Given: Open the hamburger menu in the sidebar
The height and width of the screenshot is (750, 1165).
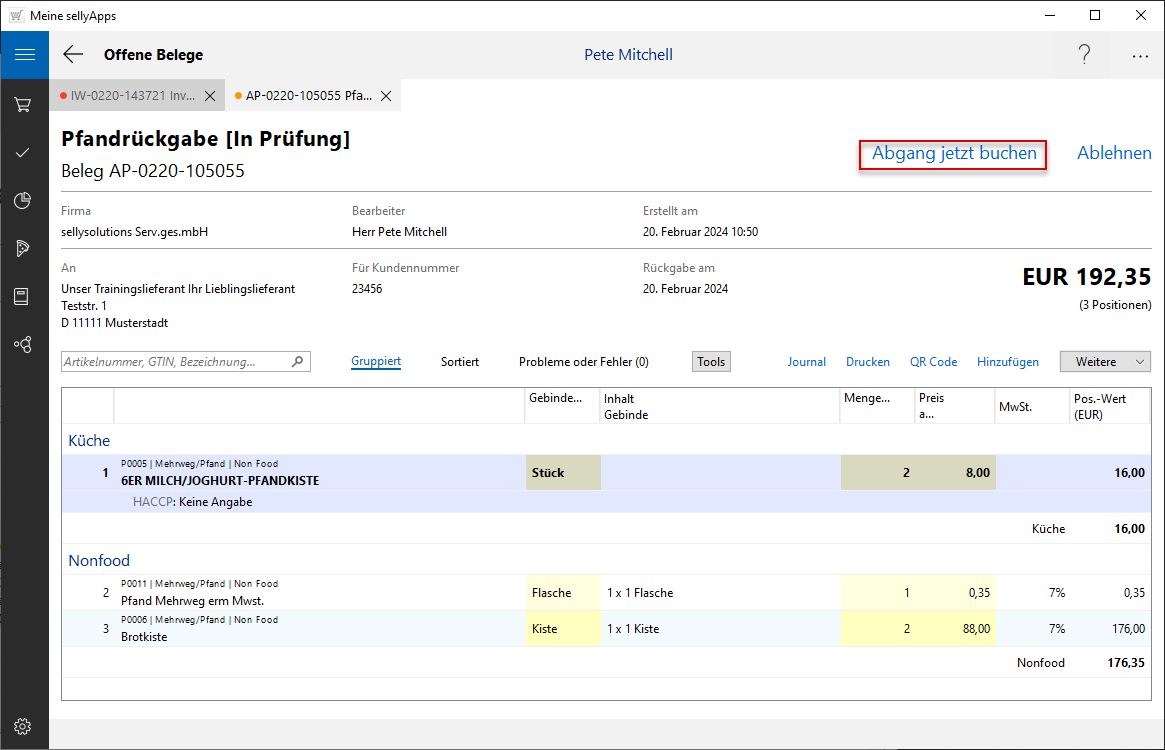Looking at the screenshot, I should click(24, 54).
